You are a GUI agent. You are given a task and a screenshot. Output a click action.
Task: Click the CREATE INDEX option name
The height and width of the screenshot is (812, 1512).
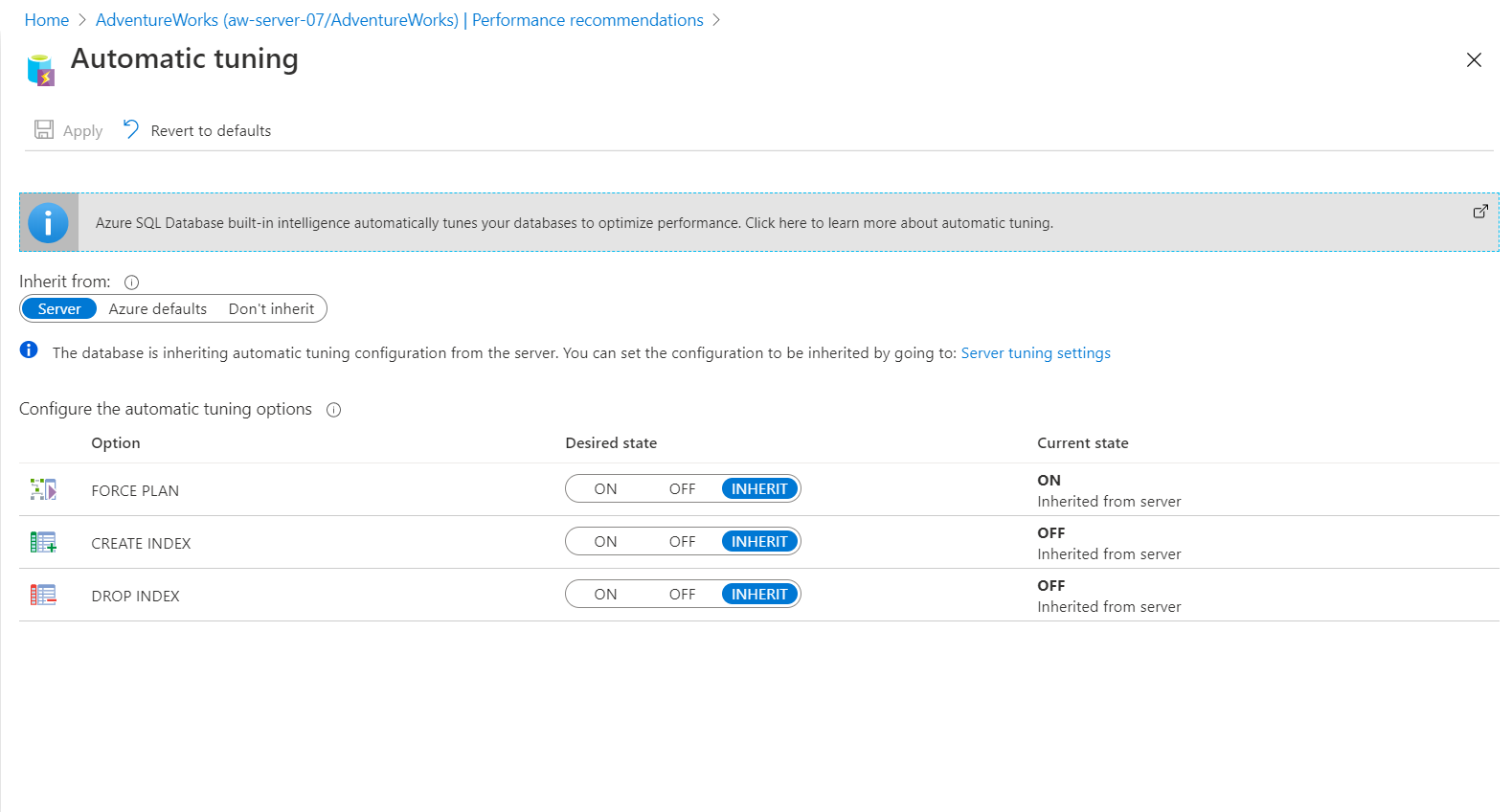coord(141,543)
